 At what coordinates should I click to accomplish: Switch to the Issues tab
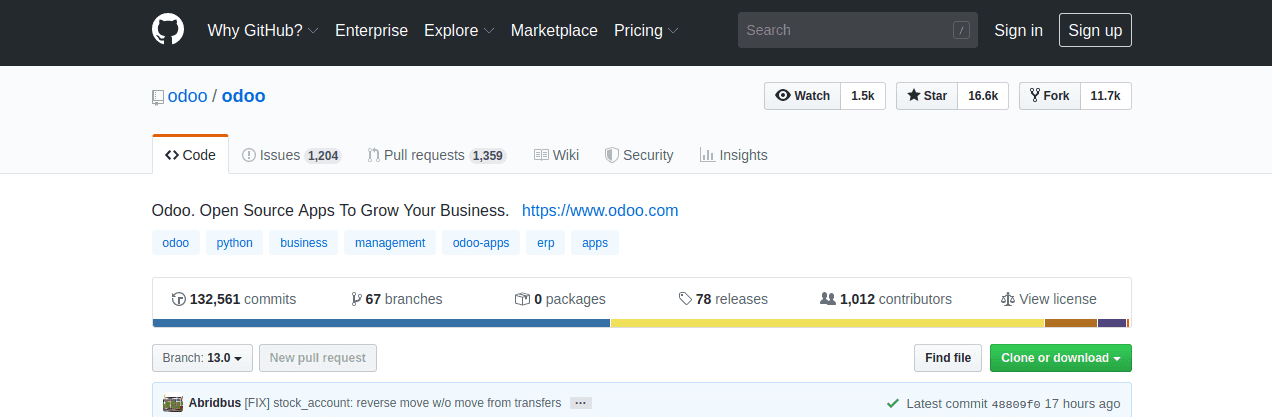[291, 155]
